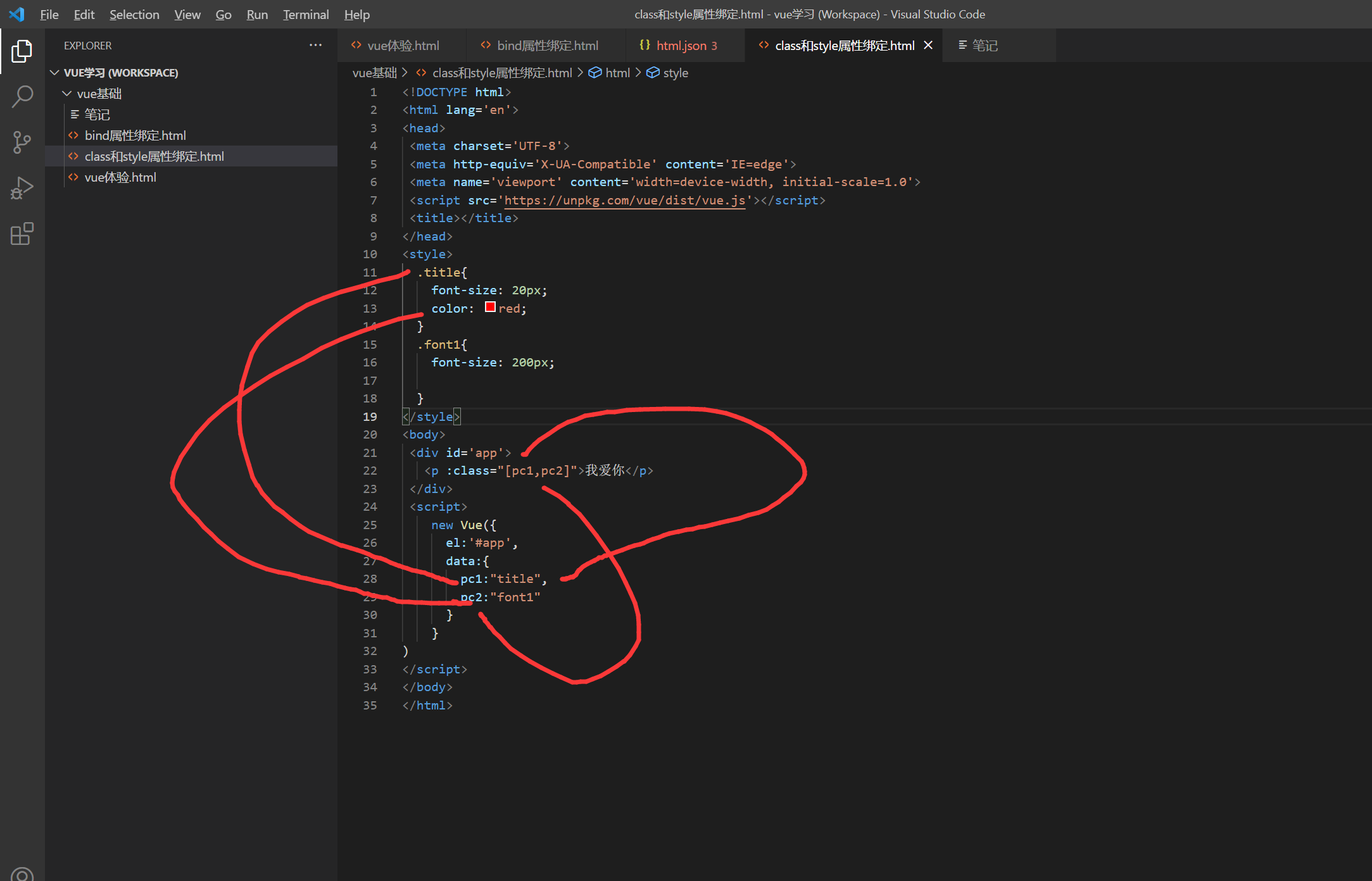The width and height of the screenshot is (1372, 881).
Task: Open the 笔记 file in explorer tree
Action: (97, 115)
